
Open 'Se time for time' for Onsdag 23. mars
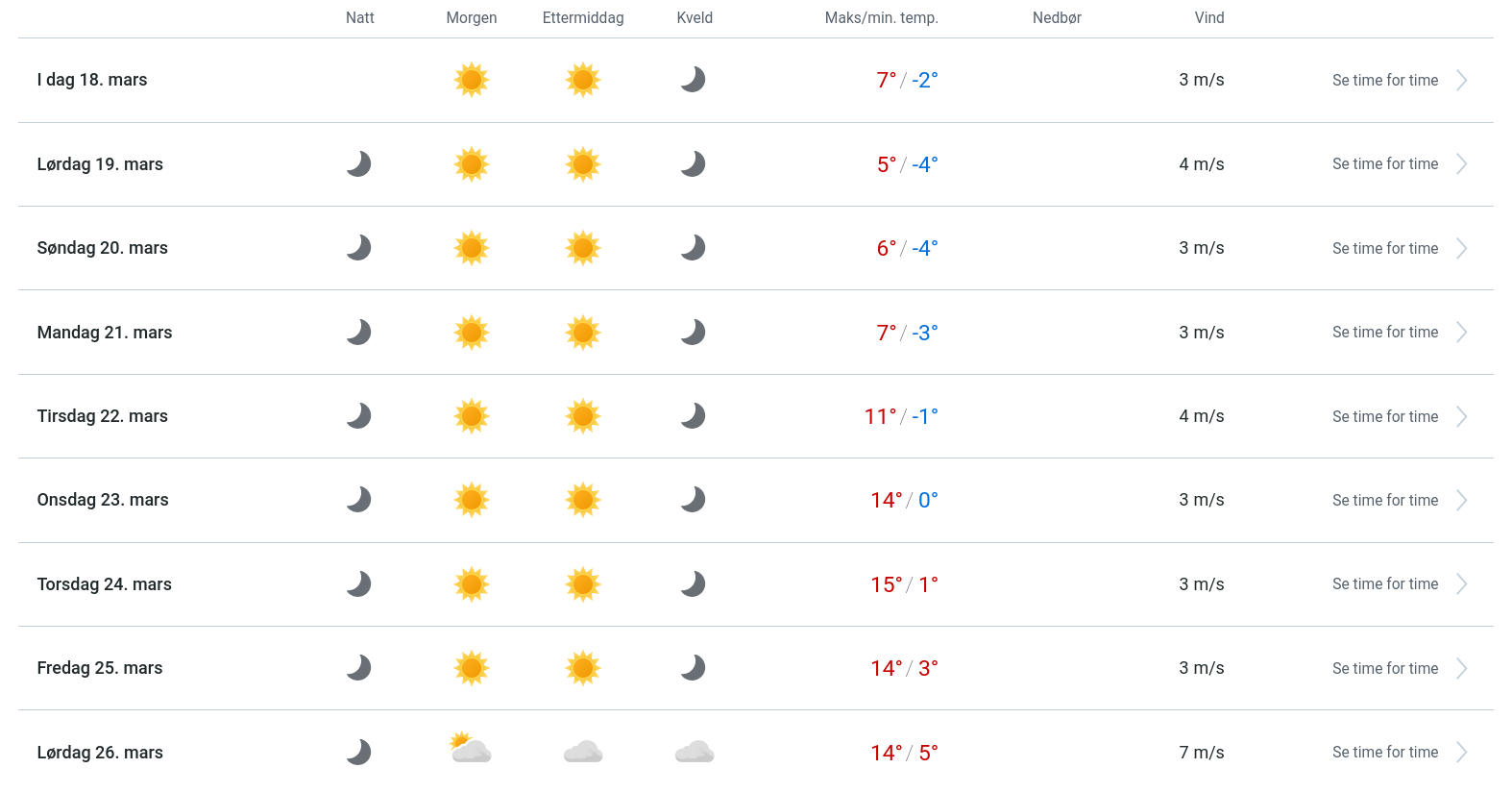[x=1384, y=501]
